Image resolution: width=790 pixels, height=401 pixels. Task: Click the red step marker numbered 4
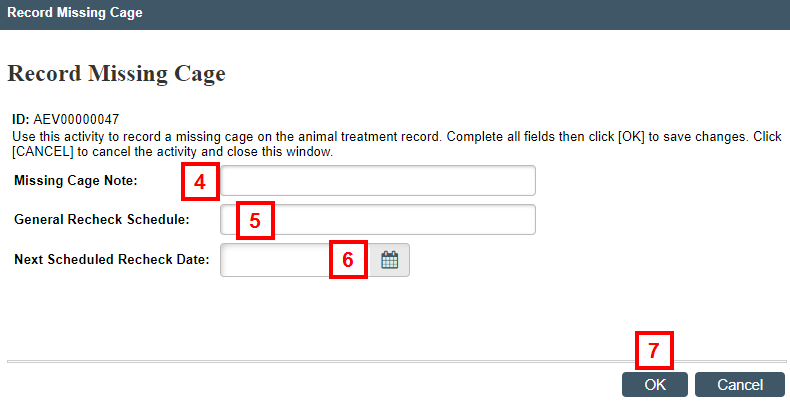[x=200, y=181]
